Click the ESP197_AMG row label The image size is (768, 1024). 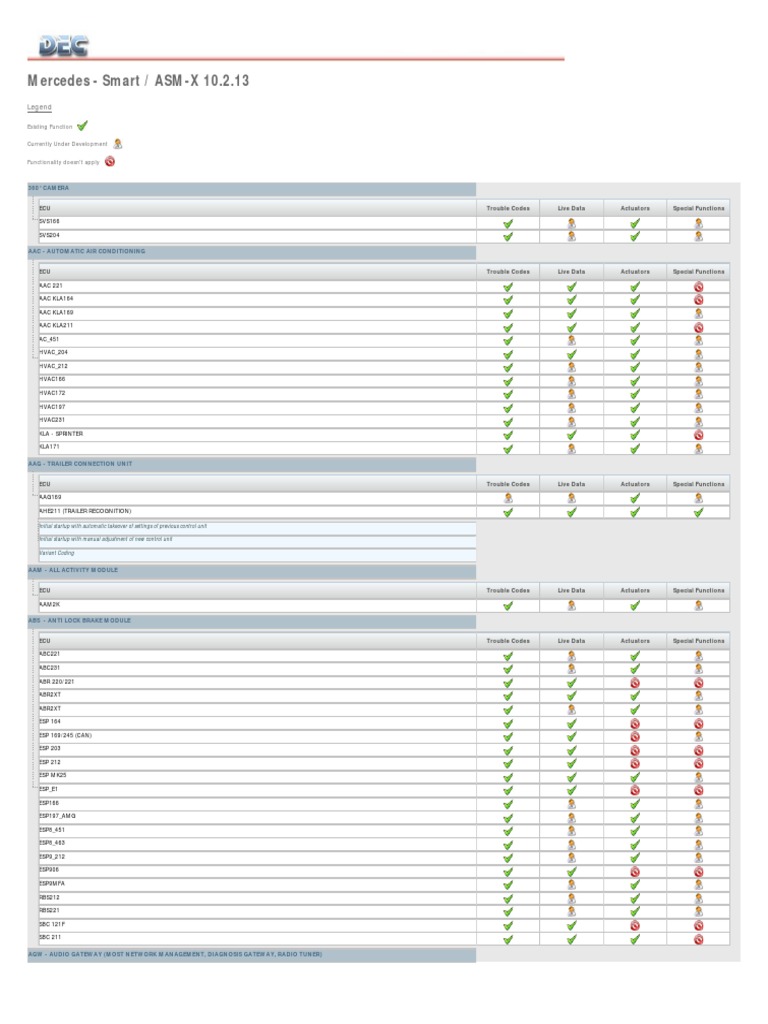pos(57,816)
